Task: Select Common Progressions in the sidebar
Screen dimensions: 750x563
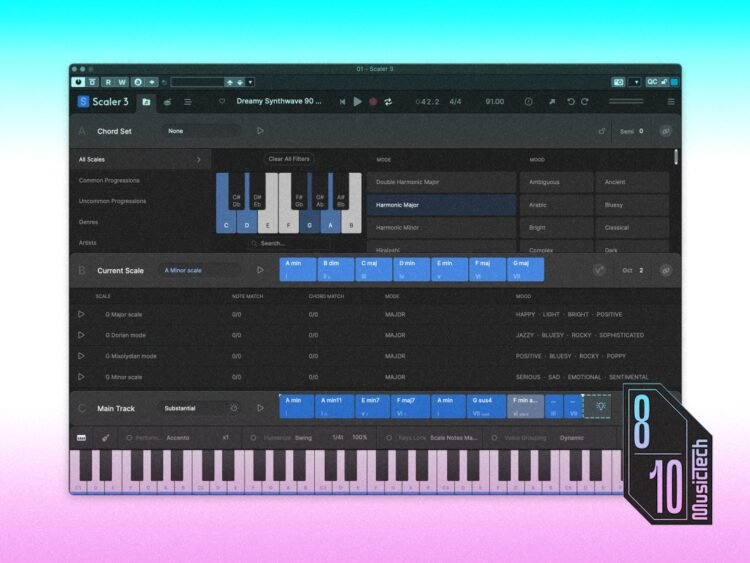Action: point(109,180)
